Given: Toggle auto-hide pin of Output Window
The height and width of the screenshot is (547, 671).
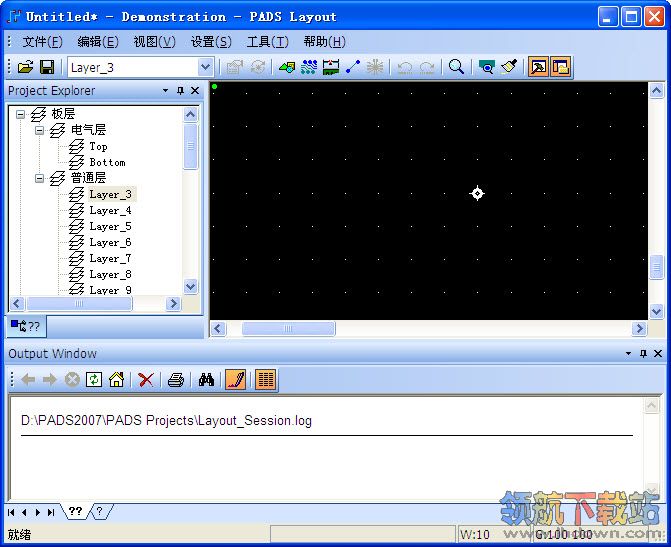Looking at the screenshot, I should coord(643,353).
